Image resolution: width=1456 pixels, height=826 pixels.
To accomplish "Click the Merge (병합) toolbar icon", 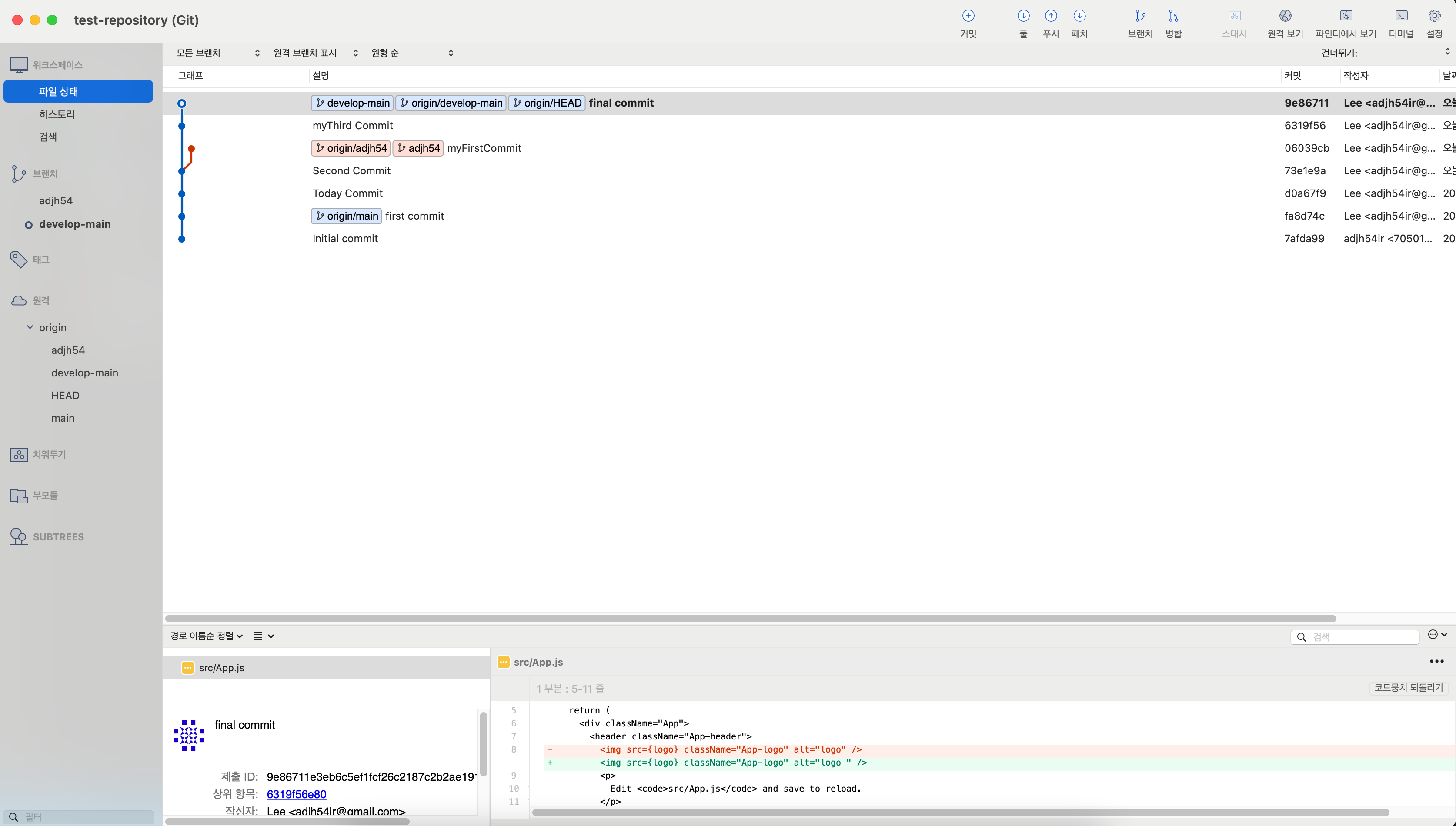I will tap(1173, 17).
